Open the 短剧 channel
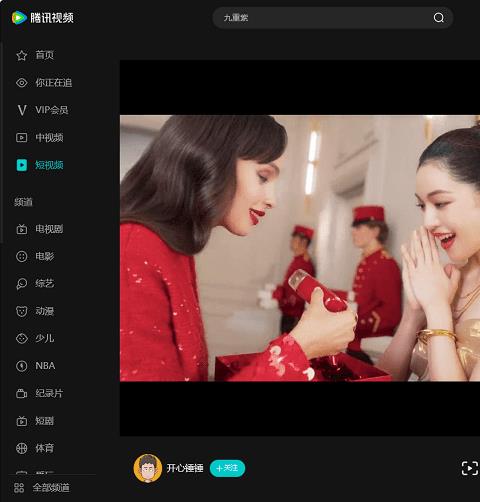 click(45, 421)
